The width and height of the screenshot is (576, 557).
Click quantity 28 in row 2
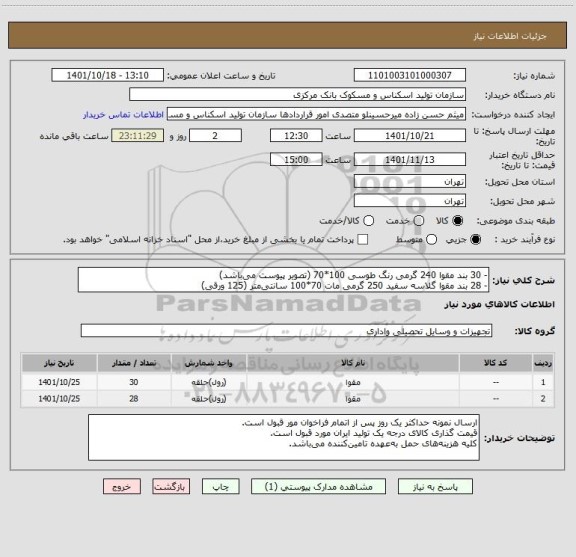pos(134,399)
